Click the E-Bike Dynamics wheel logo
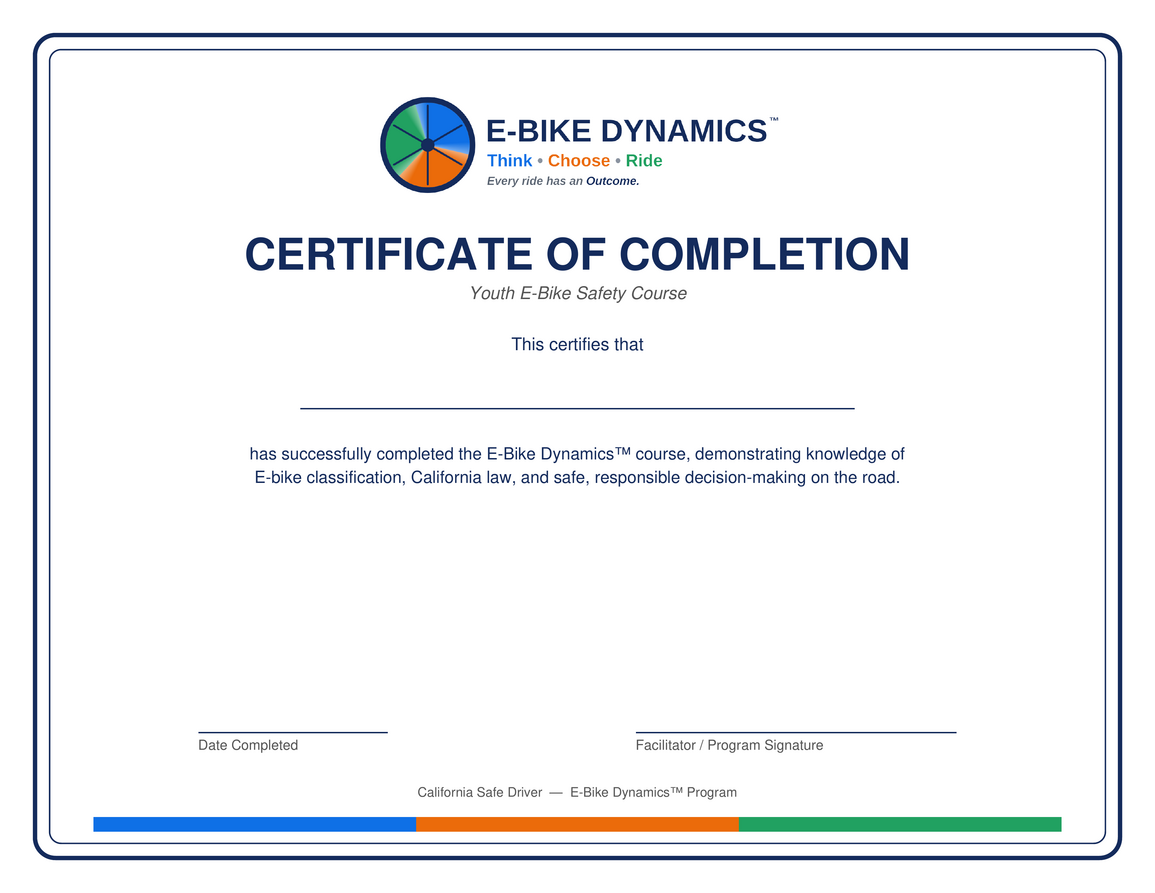Viewport: 1155px width, 893px height. pyautogui.click(x=427, y=145)
